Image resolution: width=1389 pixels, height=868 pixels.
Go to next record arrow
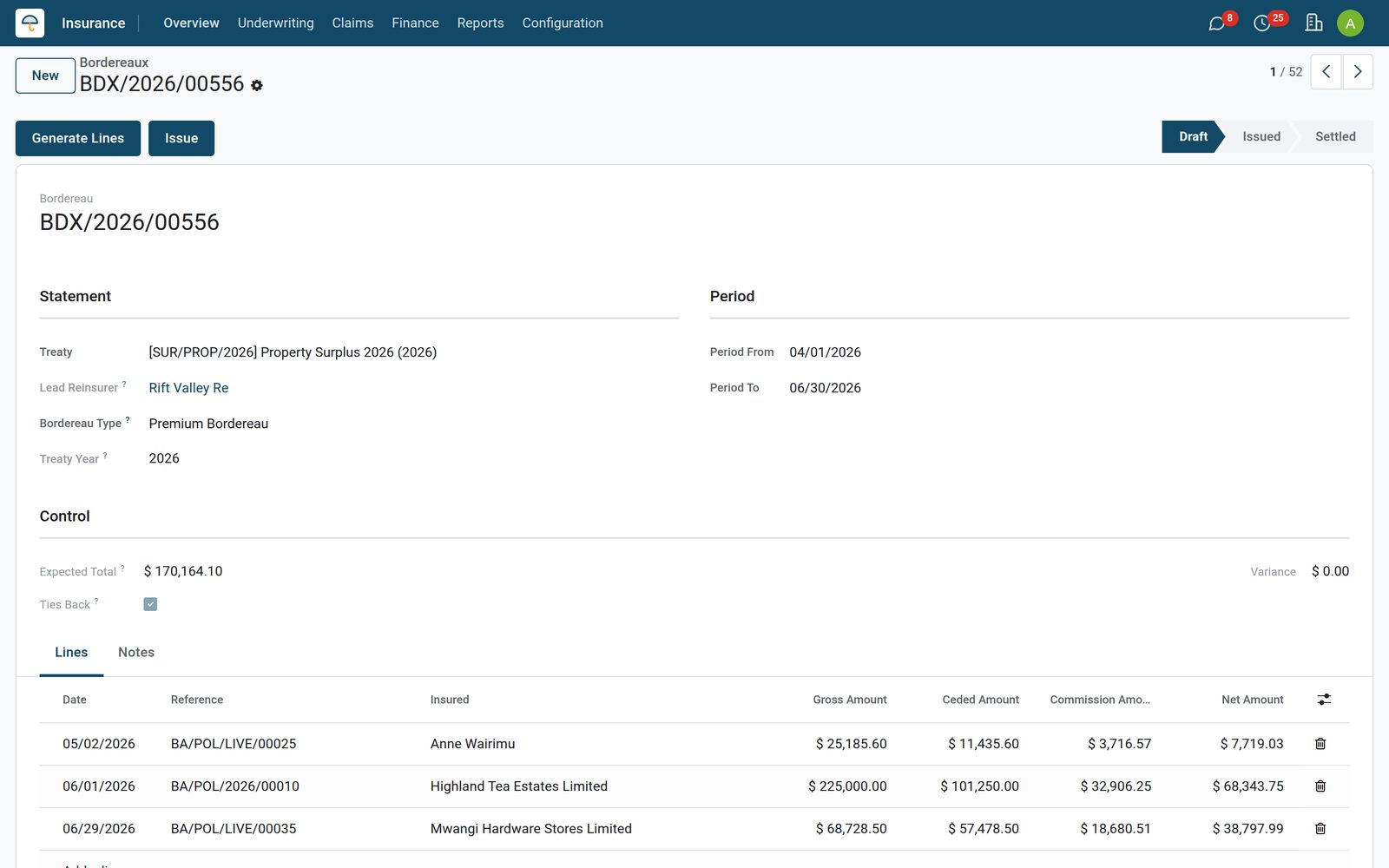1358,72
